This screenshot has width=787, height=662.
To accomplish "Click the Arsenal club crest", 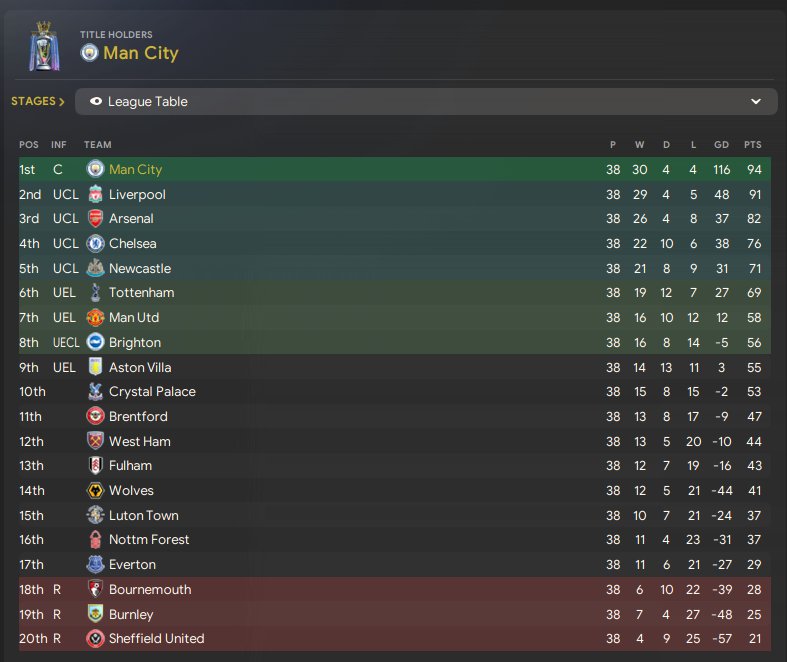I will [95, 219].
